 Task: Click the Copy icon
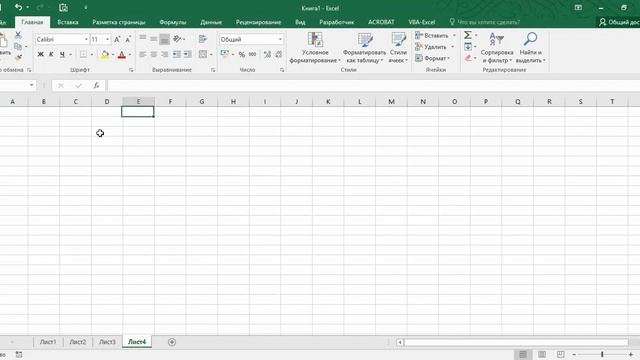tap(18, 47)
